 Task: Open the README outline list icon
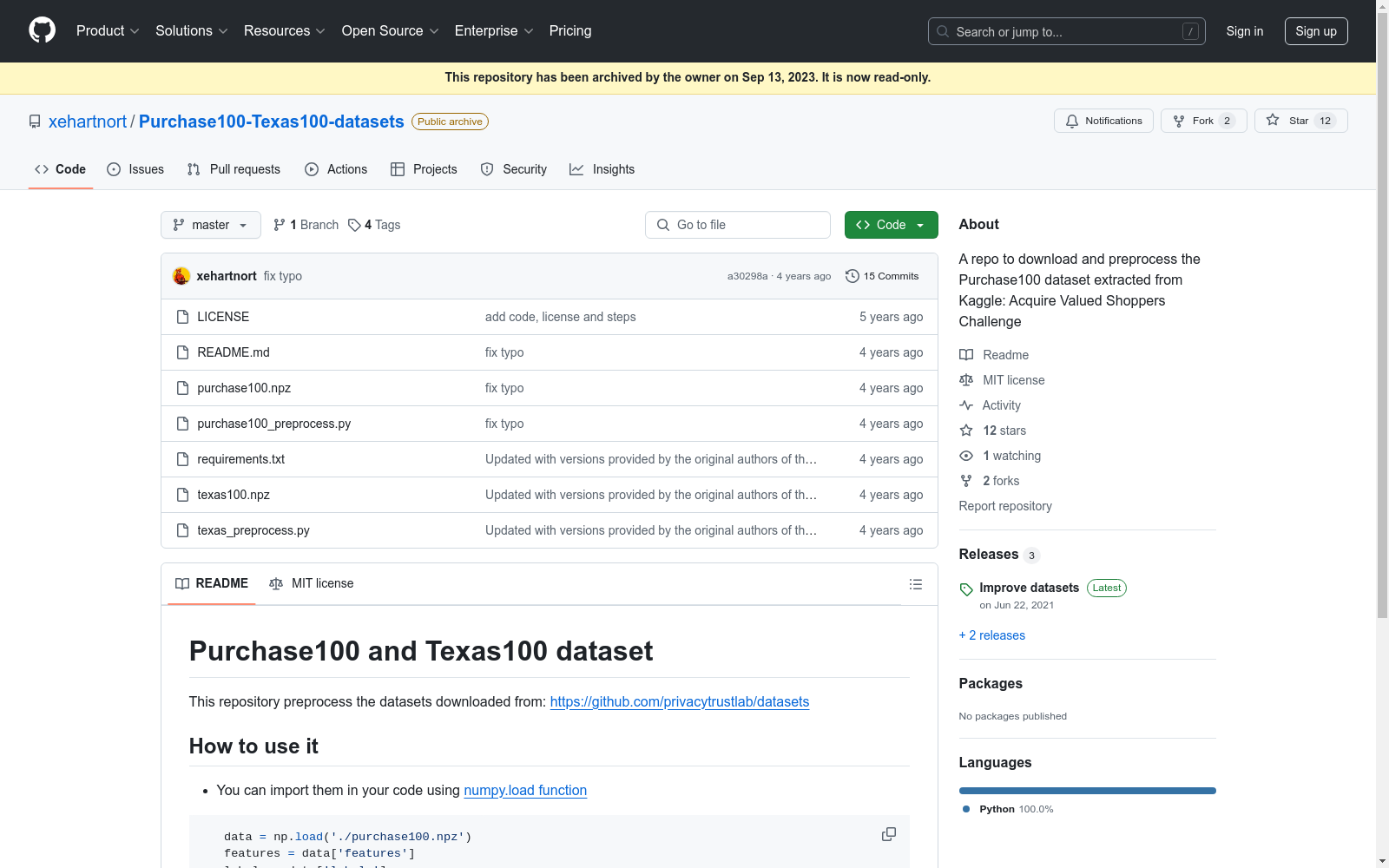coord(915,584)
